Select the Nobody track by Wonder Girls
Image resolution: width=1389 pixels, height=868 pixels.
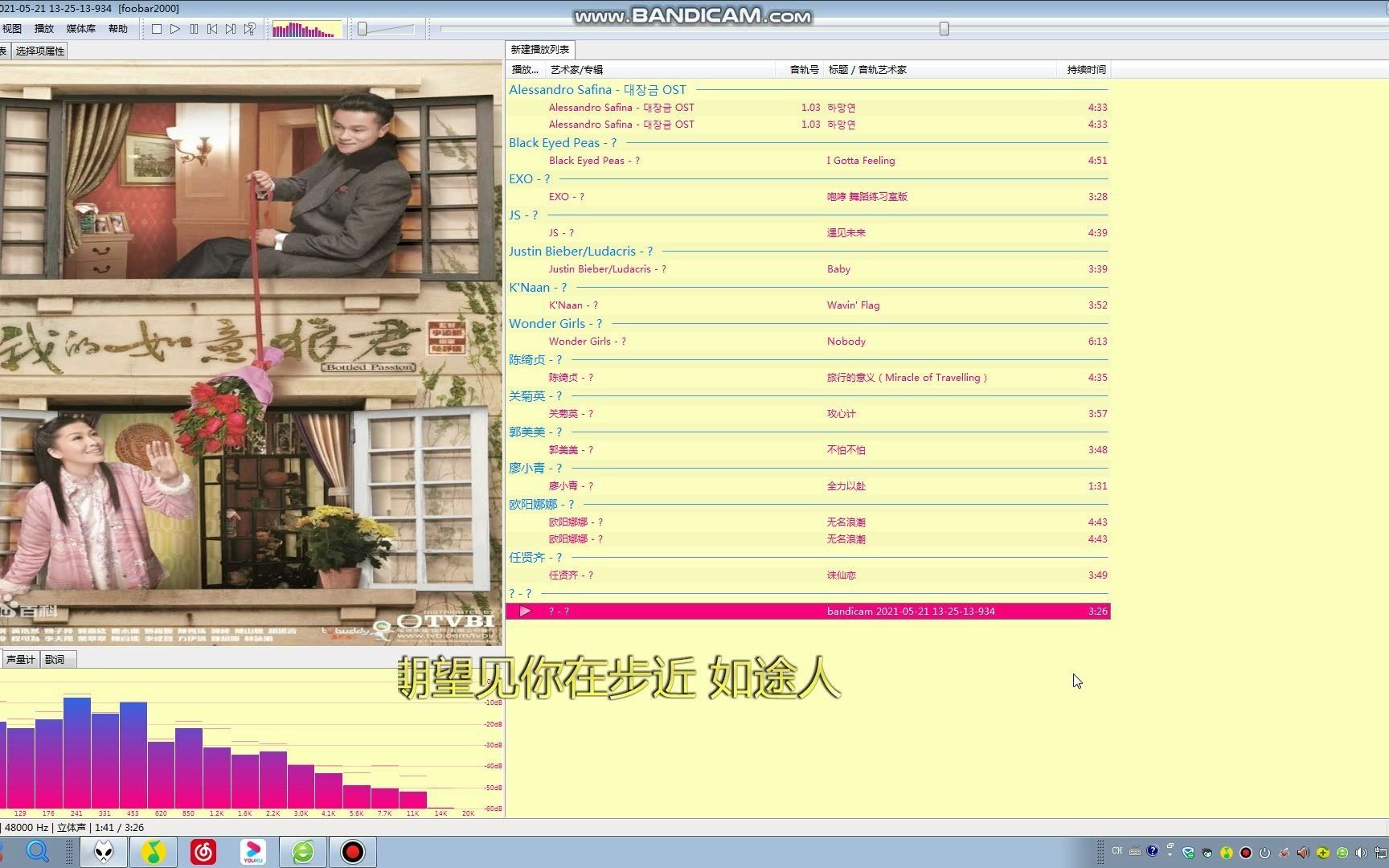point(808,342)
